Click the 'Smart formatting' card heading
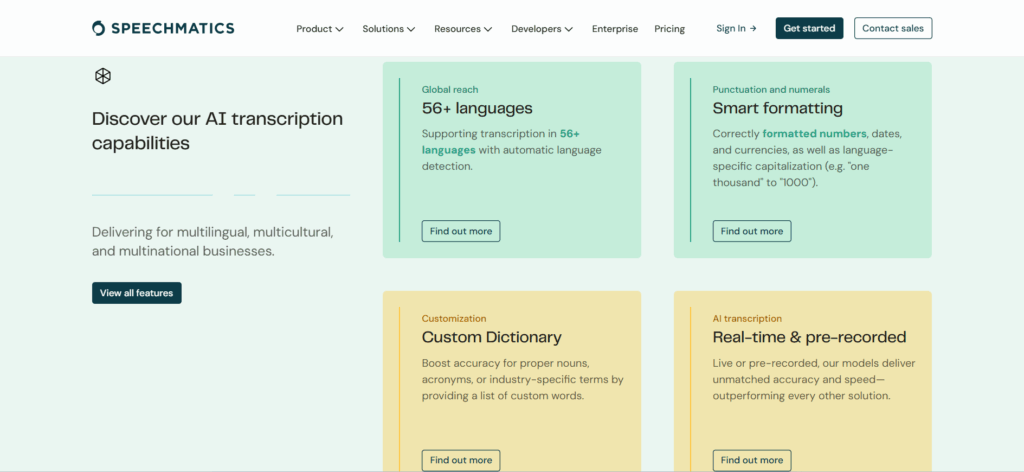The width and height of the screenshot is (1024, 472). pyautogui.click(x=777, y=108)
